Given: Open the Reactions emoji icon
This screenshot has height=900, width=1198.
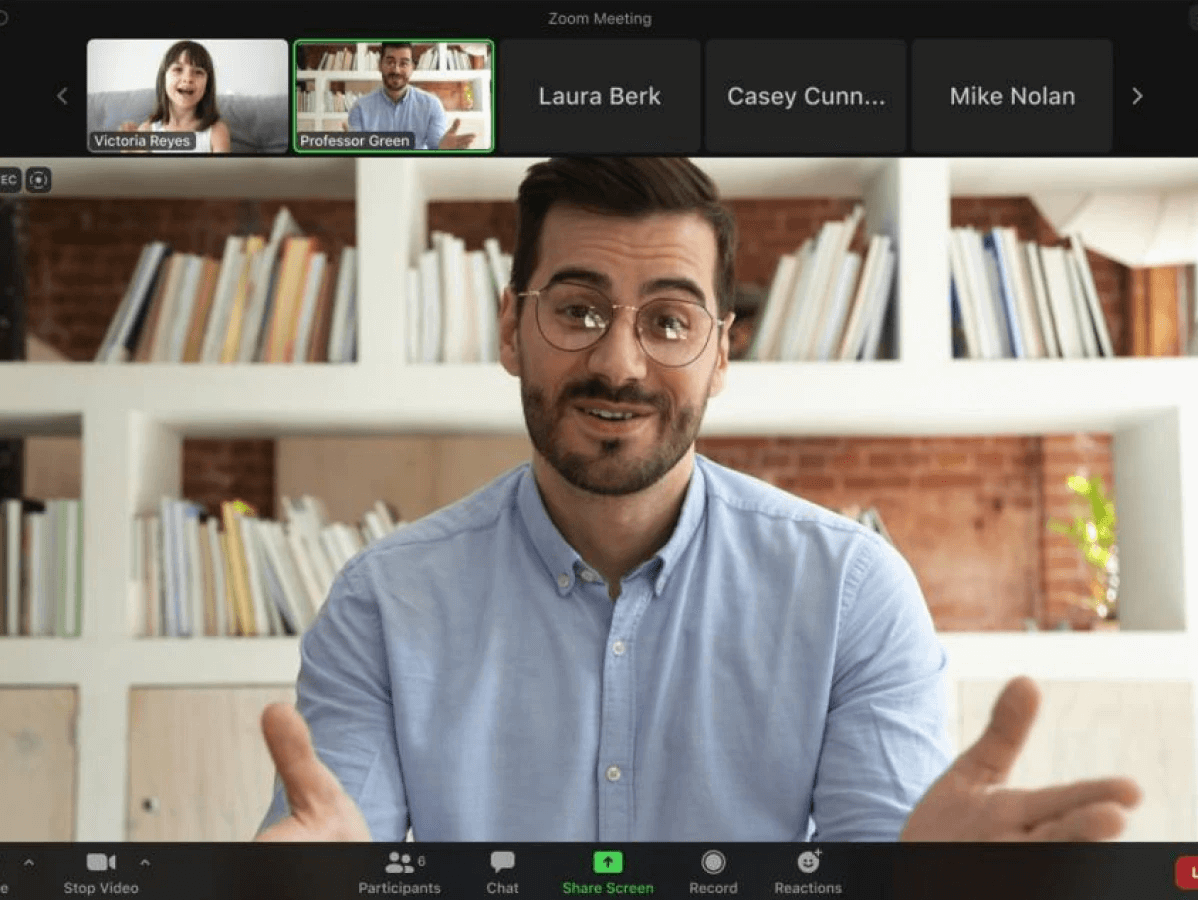Looking at the screenshot, I should tap(808, 862).
